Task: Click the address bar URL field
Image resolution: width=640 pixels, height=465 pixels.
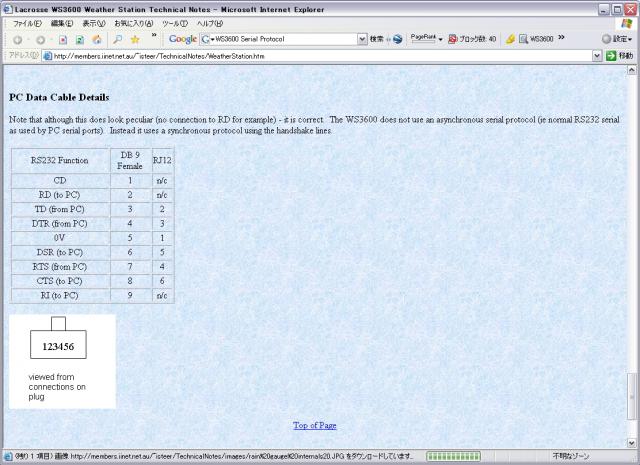Action: pyautogui.click(x=322, y=56)
